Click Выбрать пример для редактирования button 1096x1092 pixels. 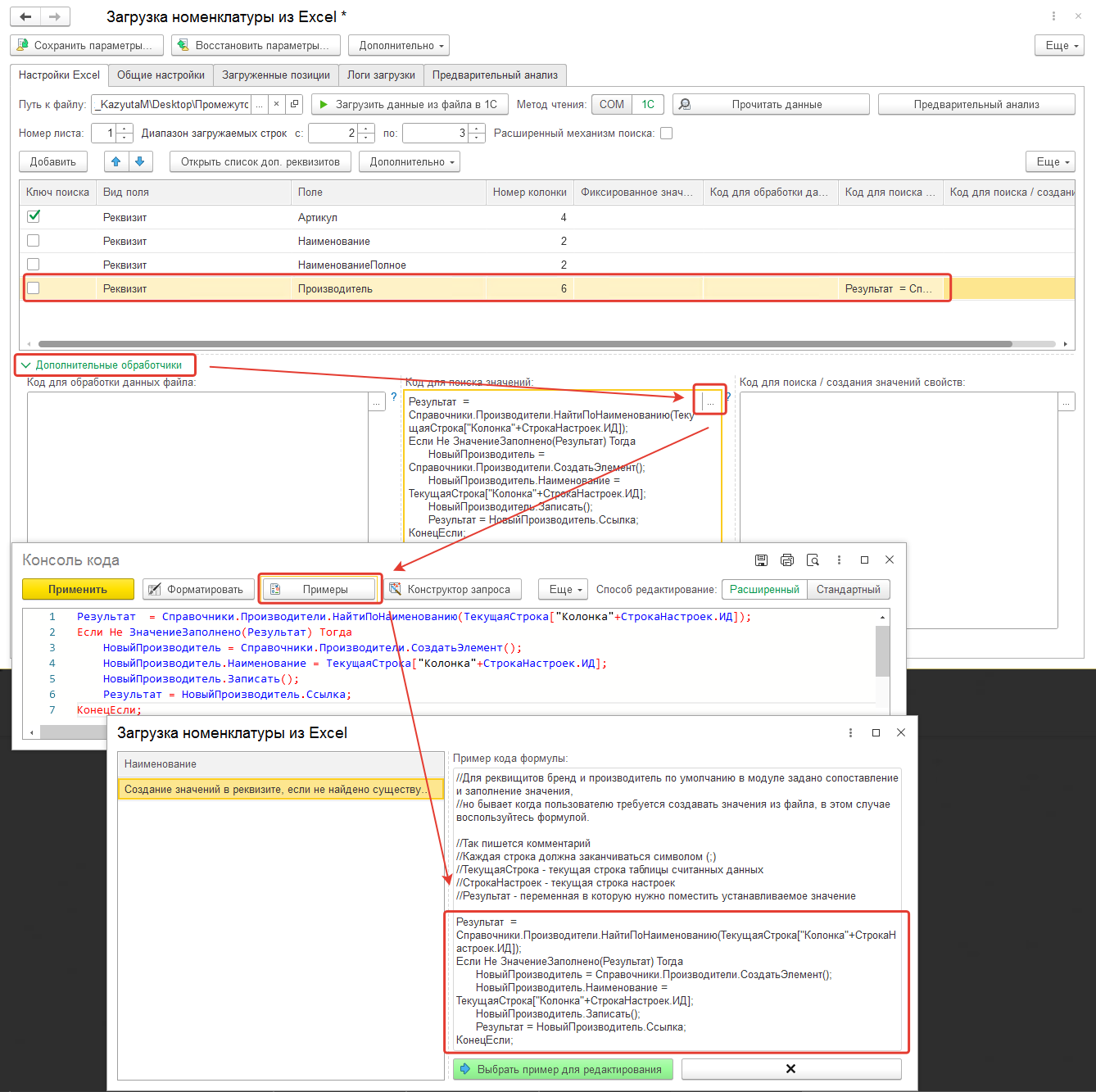[x=563, y=1069]
